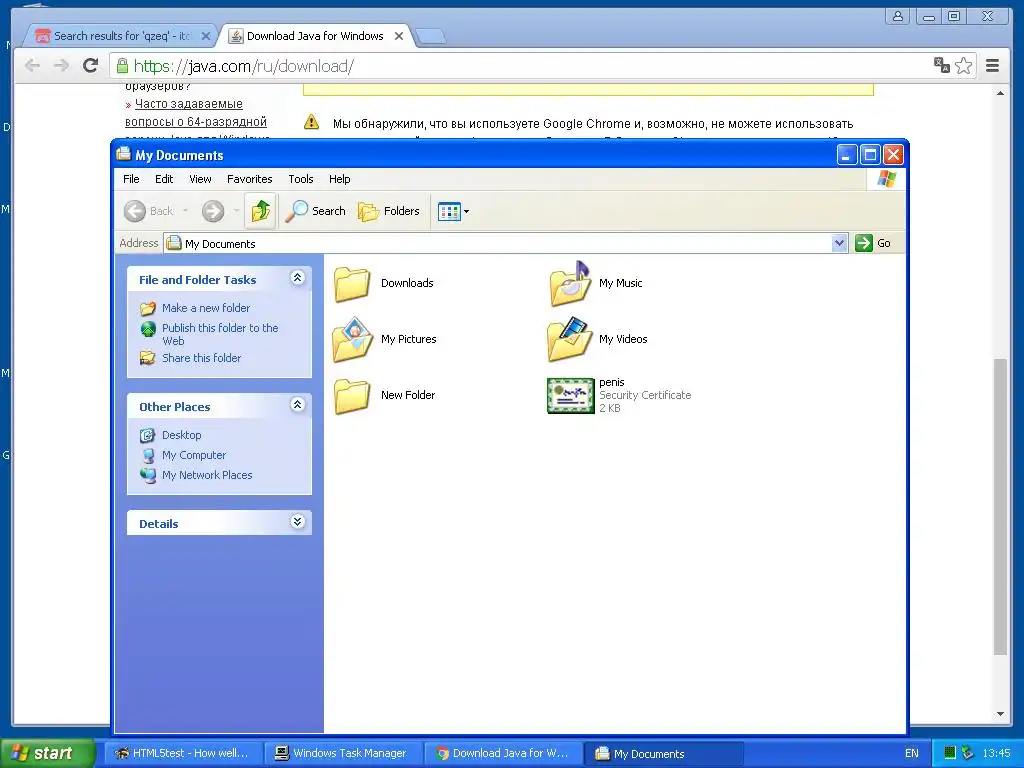Switch to Download Java taskbar button
1024x768 pixels.
(x=503, y=754)
